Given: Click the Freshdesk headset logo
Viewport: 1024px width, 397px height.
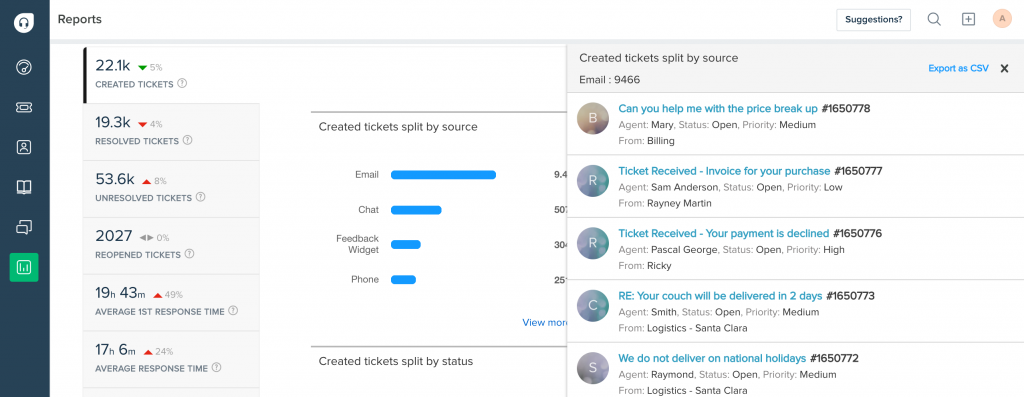Looking at the screenshot, I should coord(24,24).
